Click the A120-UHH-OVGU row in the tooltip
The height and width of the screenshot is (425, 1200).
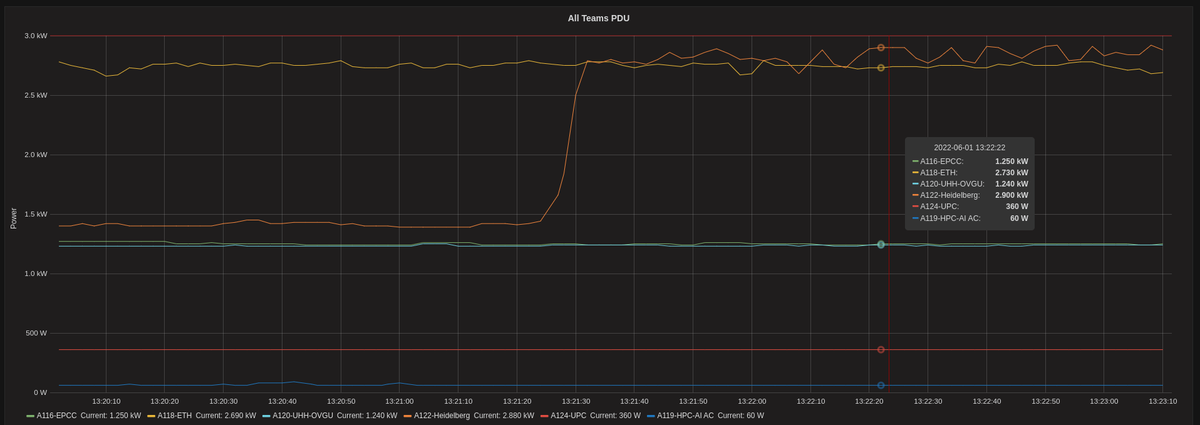[970, 183]
